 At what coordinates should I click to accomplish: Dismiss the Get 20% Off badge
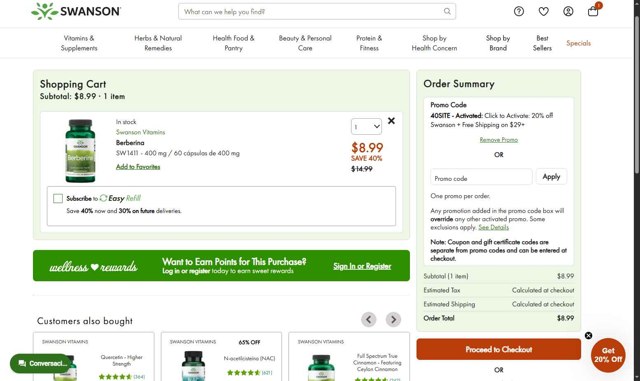click(x=588, y=335)
